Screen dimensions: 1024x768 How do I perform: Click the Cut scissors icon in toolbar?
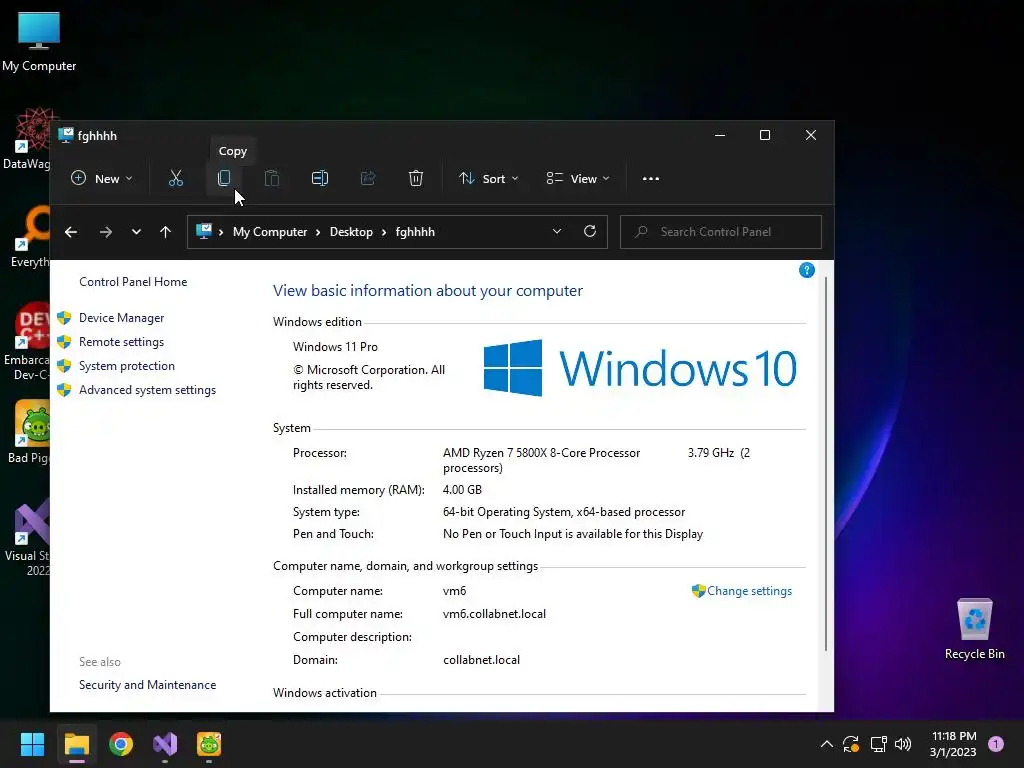(176, 178)
